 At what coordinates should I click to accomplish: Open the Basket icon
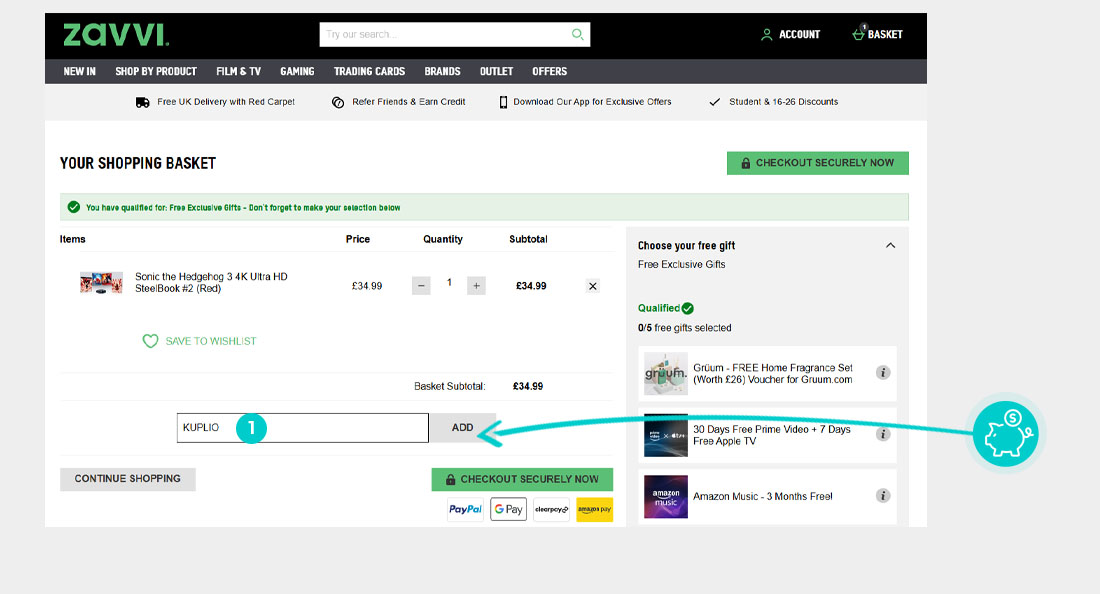[859, 32]
